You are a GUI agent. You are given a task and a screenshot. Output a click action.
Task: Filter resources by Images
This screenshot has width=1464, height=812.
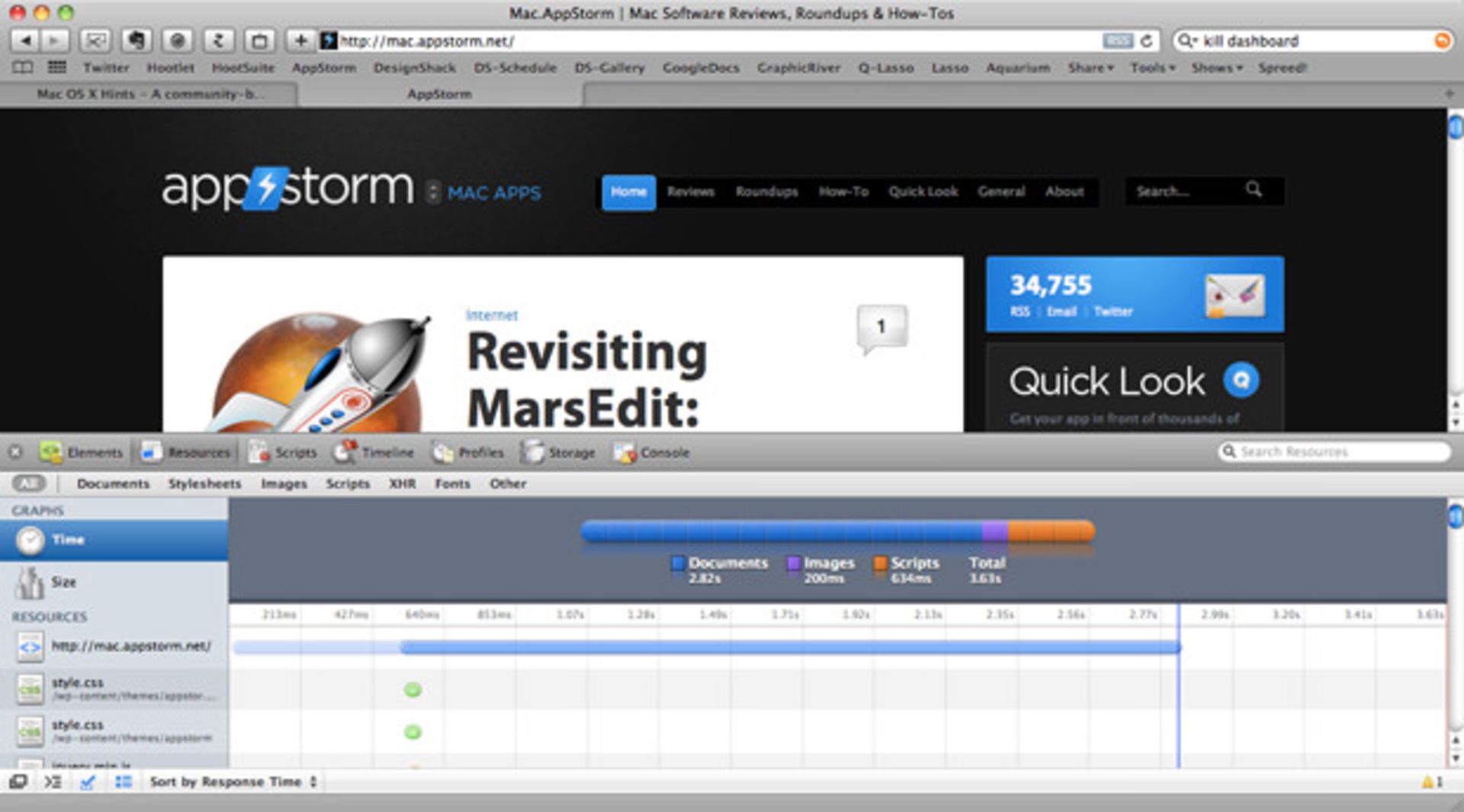[284, 483]
